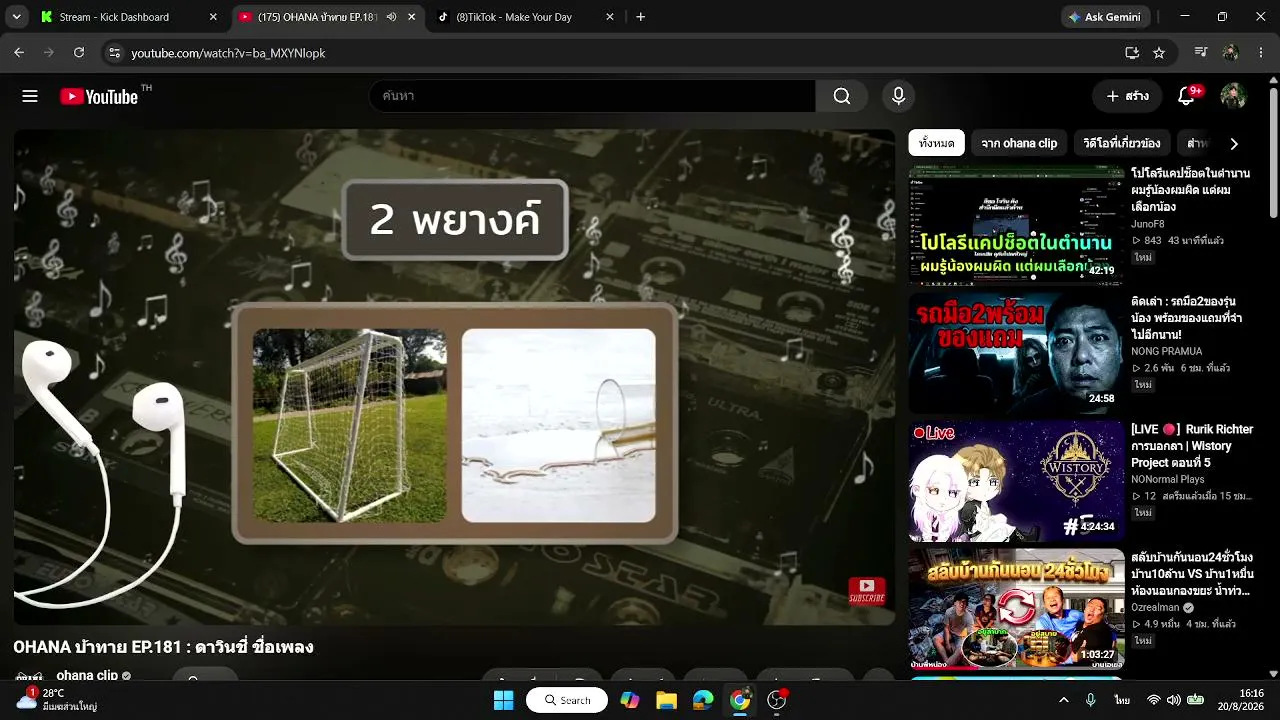Click the Windows taskbar Search box

[x=567, y=700]
